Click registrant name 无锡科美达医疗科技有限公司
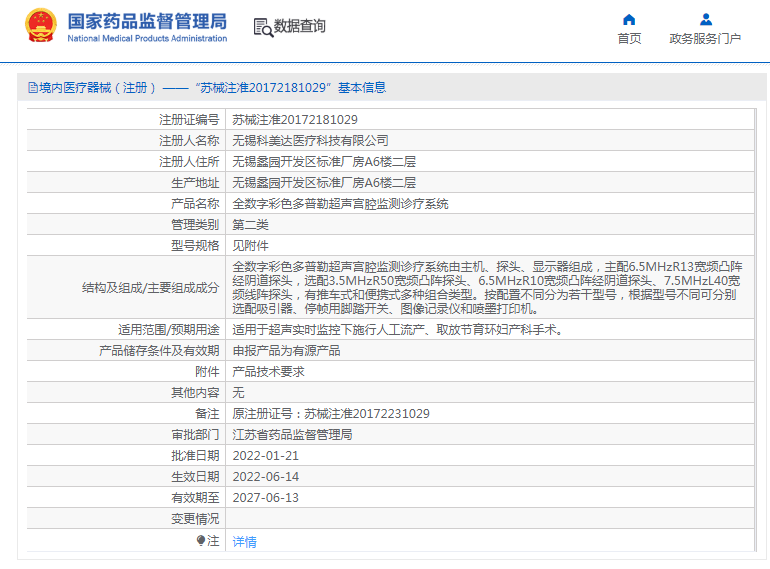The image size is (770, 569). (x=310, y=140)
